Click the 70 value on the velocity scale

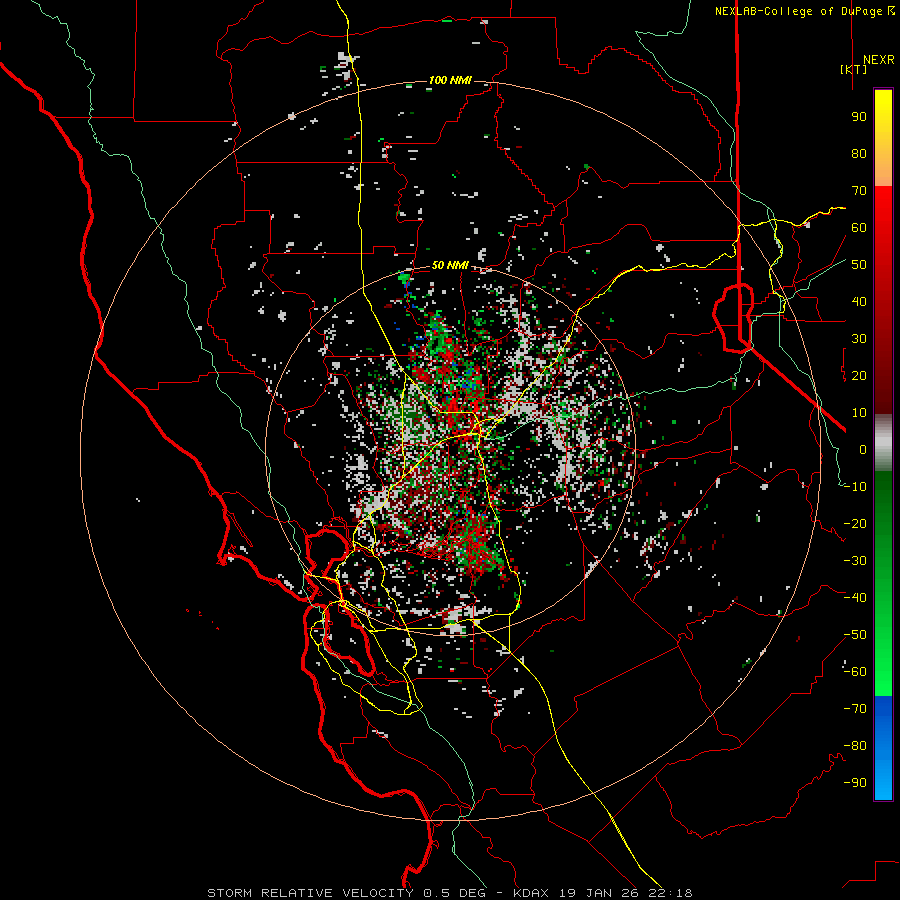(859, 191)
